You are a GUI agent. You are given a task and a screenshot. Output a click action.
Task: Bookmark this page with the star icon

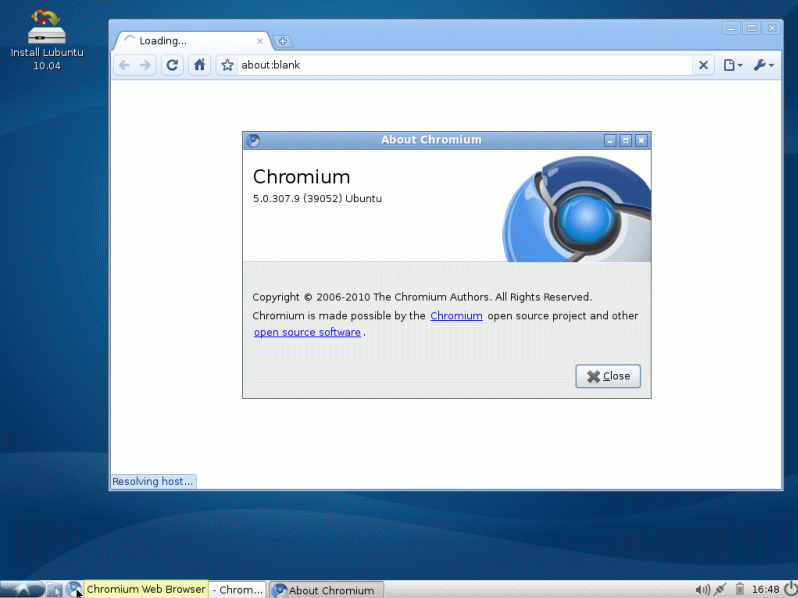point(227,65)
